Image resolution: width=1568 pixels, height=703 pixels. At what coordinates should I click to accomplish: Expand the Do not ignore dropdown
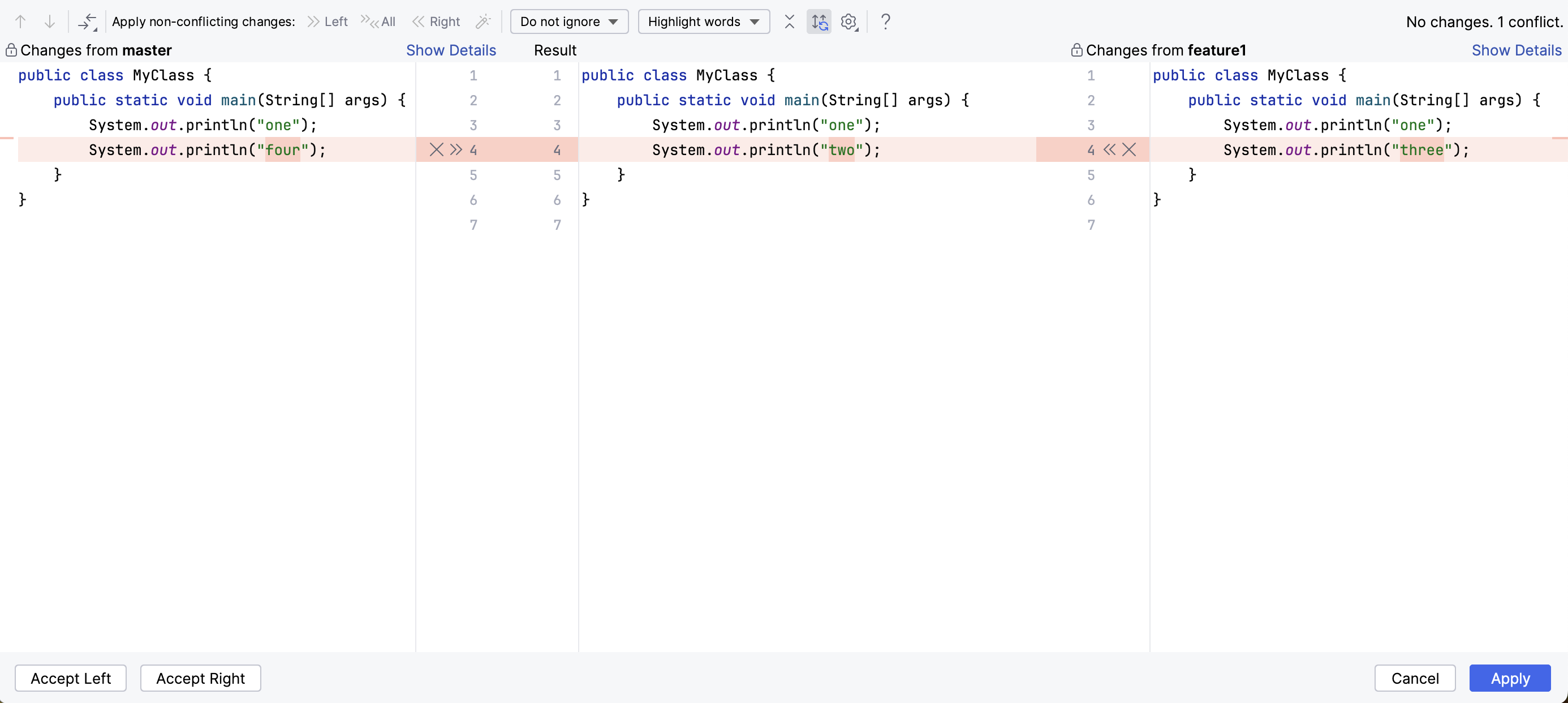[x=568, y=21]
